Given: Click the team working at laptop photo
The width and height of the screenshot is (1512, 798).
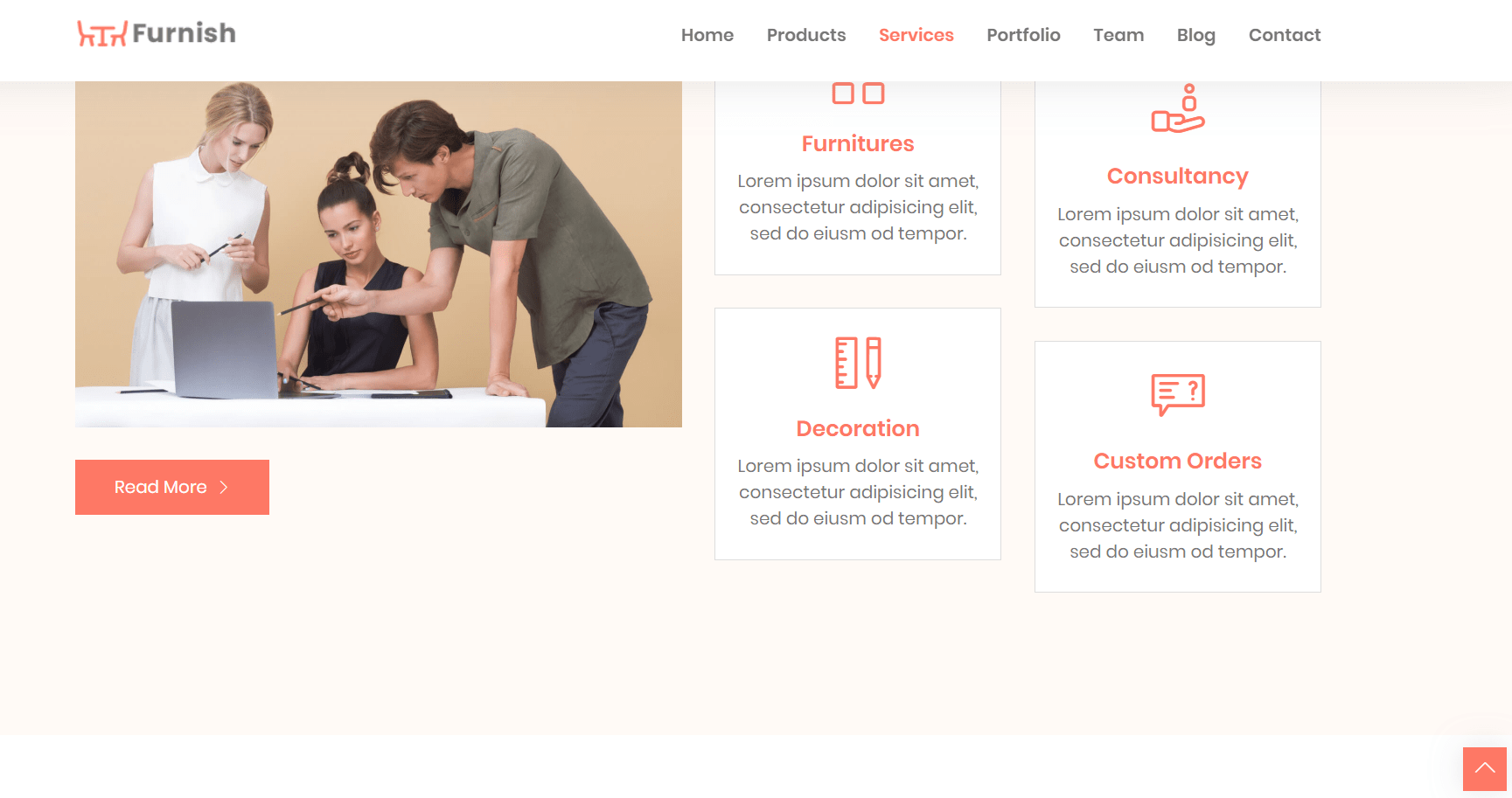Looking at the screenshot, I should pyautogui.click(x=379, y=254).
